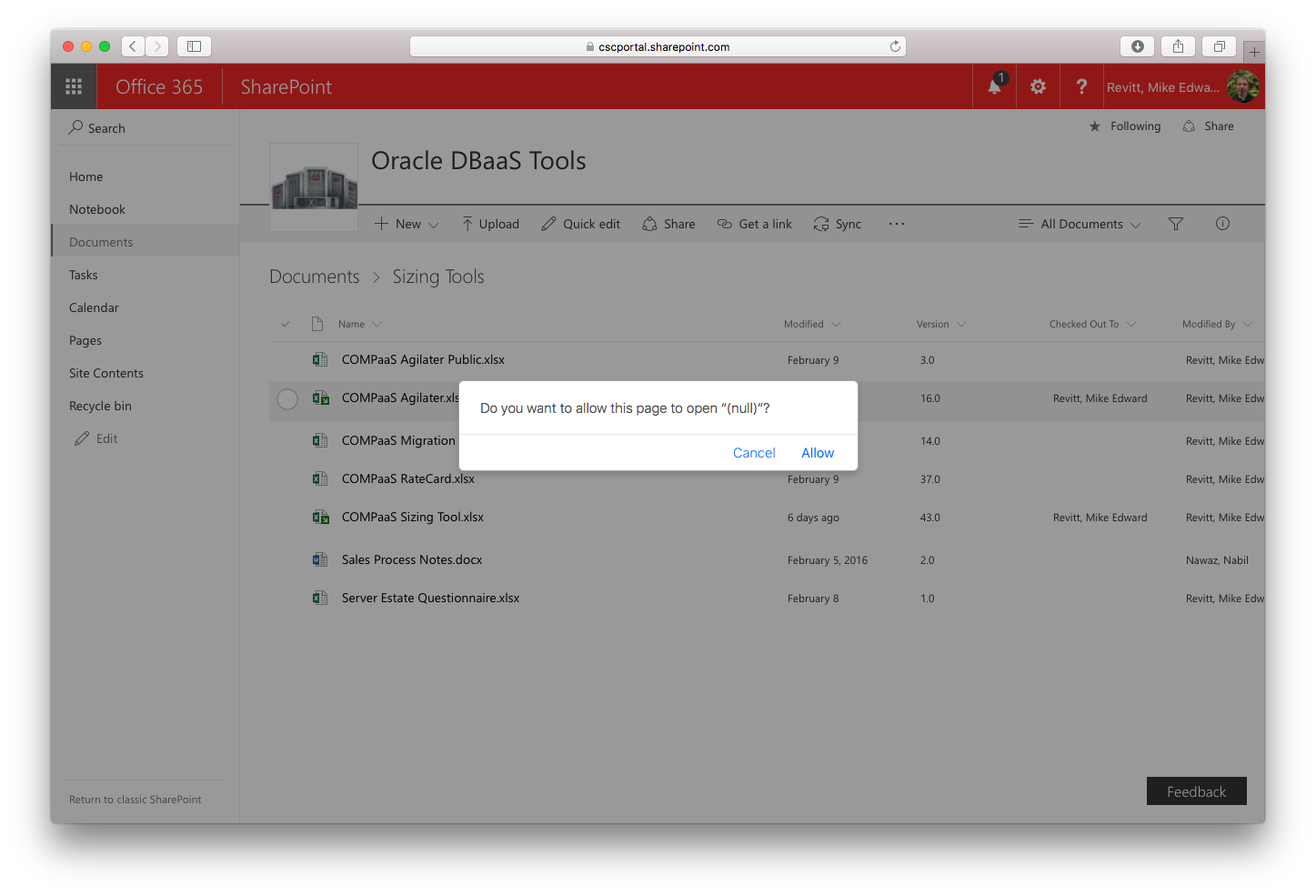Toggle selection circle for COMPaaS Agilater row
Viewport: 1316px width, 896px height.
[287, 398]
